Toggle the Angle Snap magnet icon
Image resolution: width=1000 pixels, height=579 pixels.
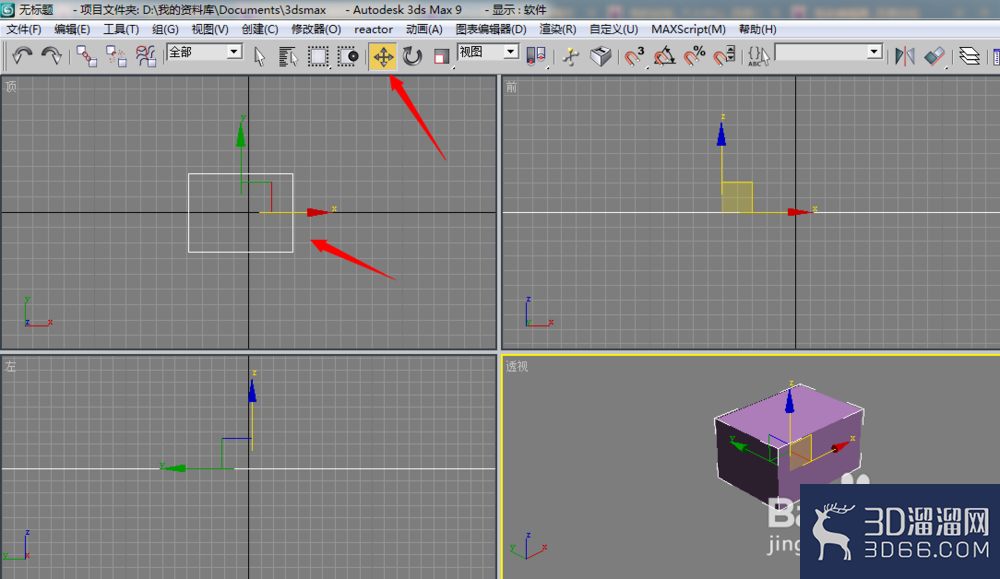664,56
